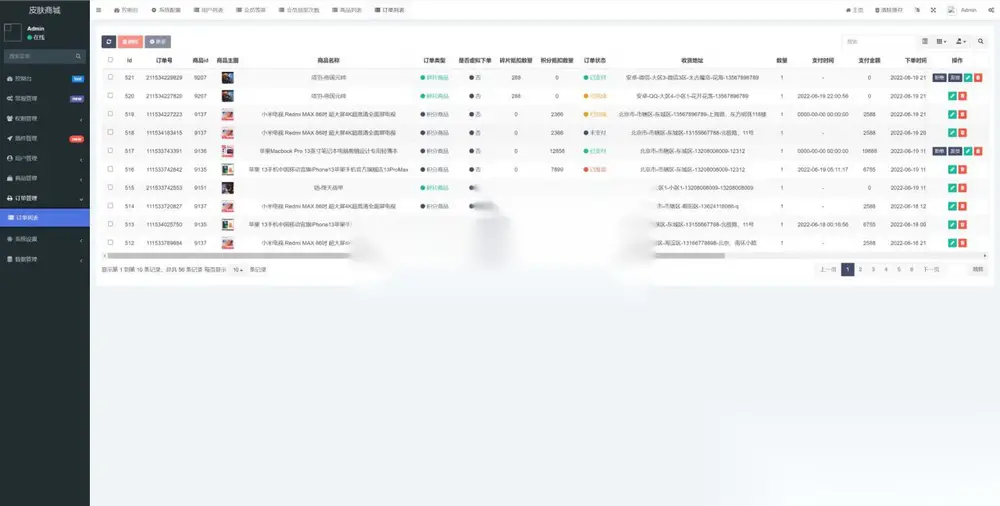
Task: Delete order 521 with red trash icon
Action: coord(978,78)
